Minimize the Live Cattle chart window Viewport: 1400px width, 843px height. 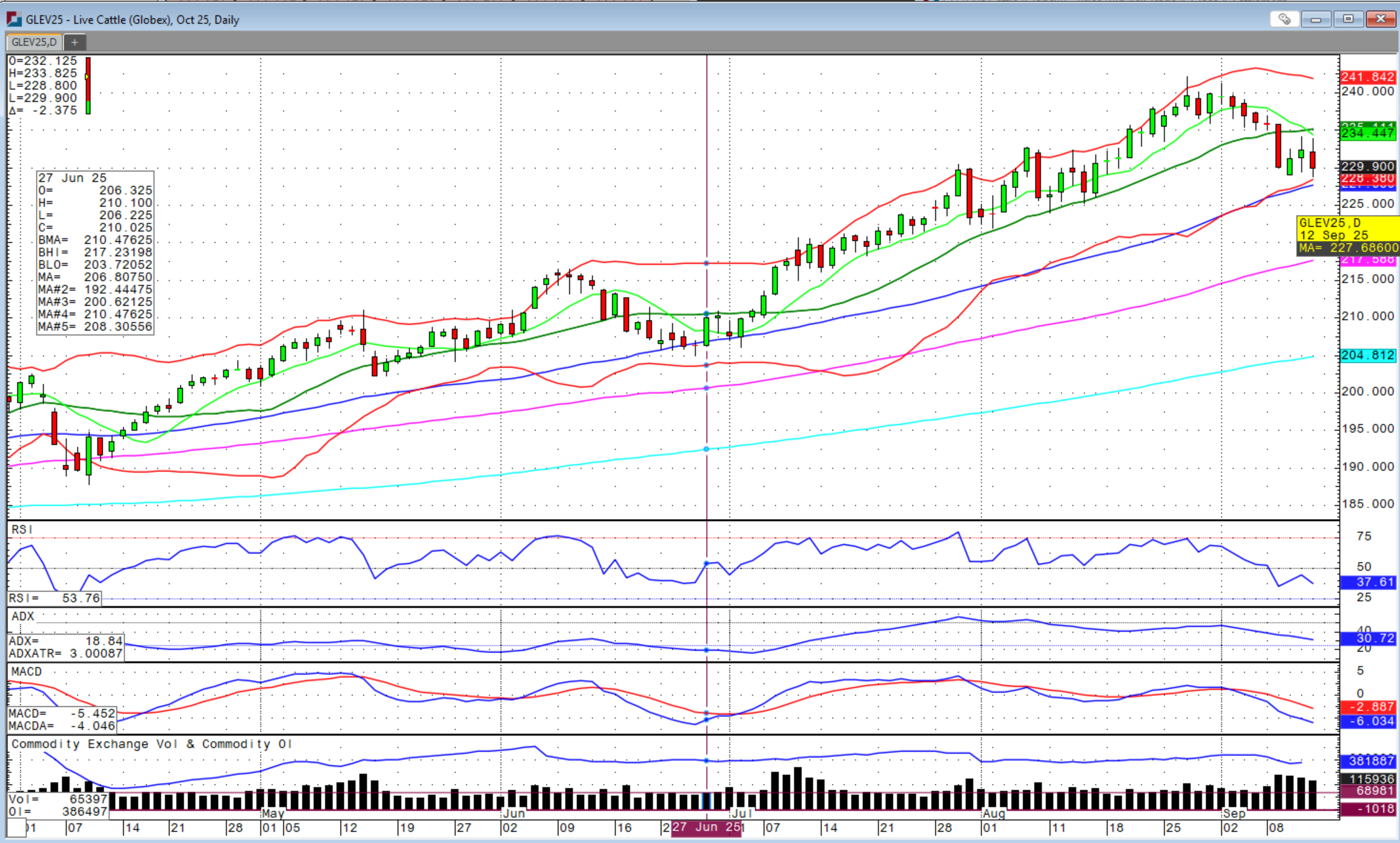(x=1315, y=19)
